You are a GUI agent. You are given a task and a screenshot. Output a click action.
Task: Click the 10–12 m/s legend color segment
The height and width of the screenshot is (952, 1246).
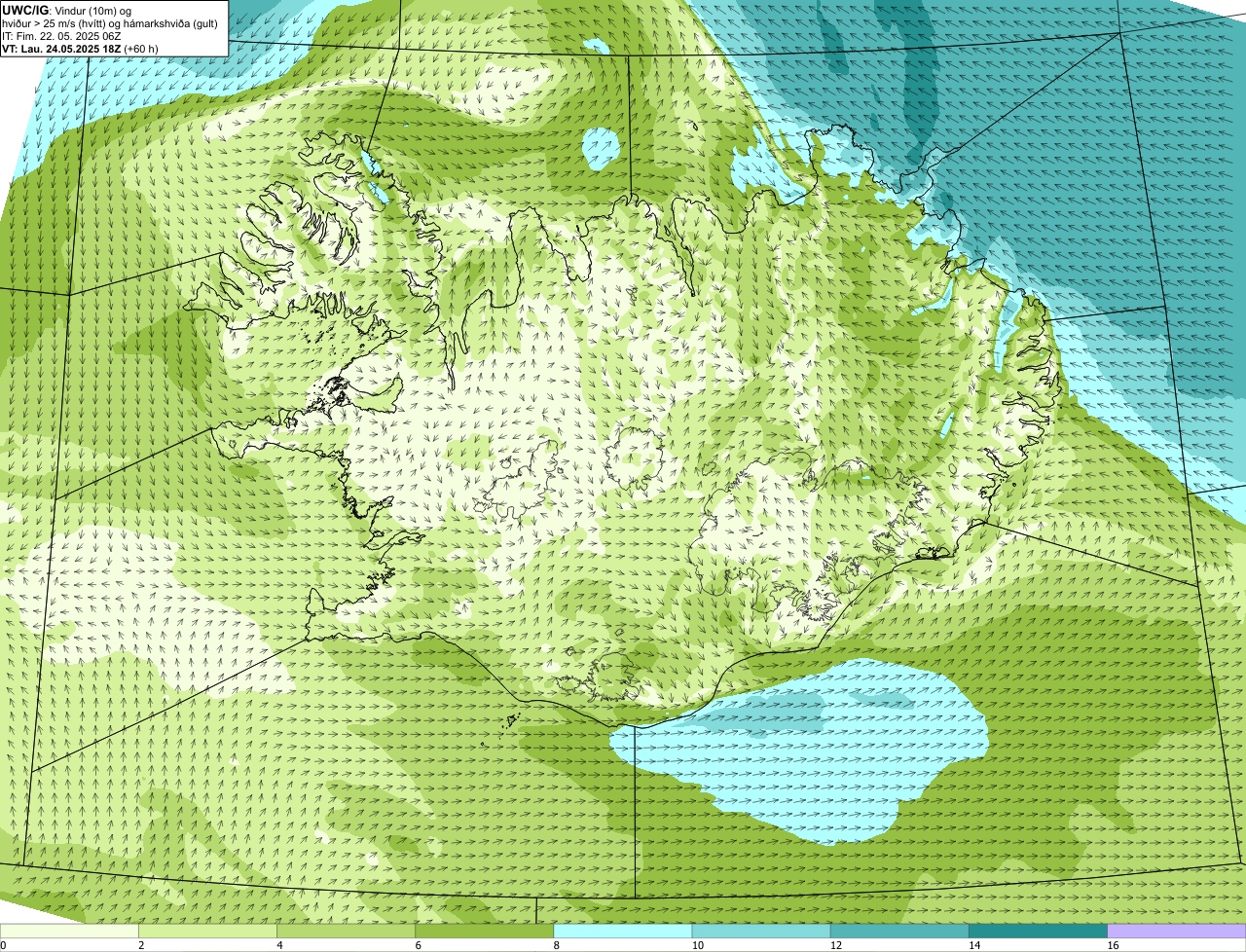(761, 931)
